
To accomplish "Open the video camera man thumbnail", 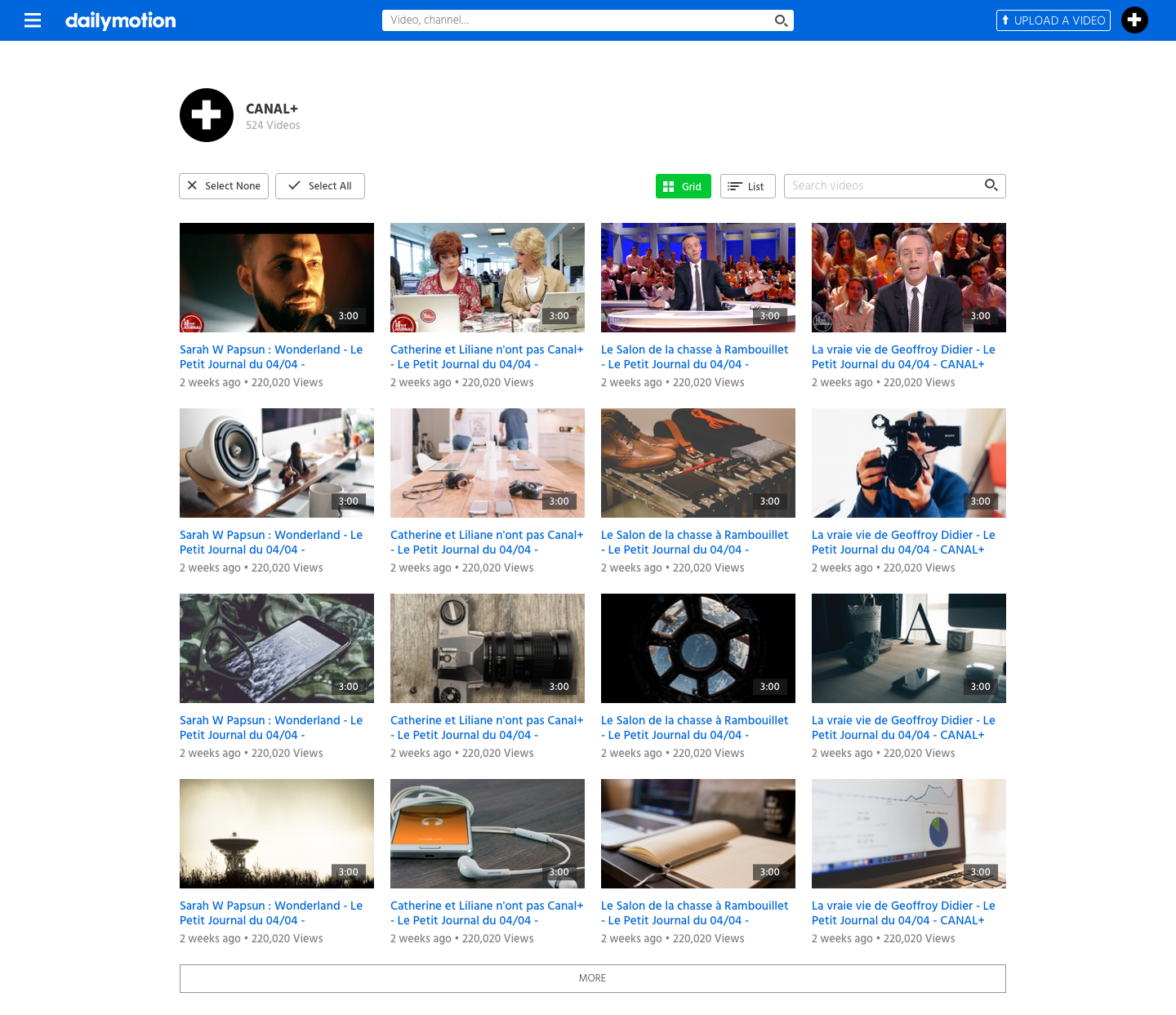I will [908, 462].
